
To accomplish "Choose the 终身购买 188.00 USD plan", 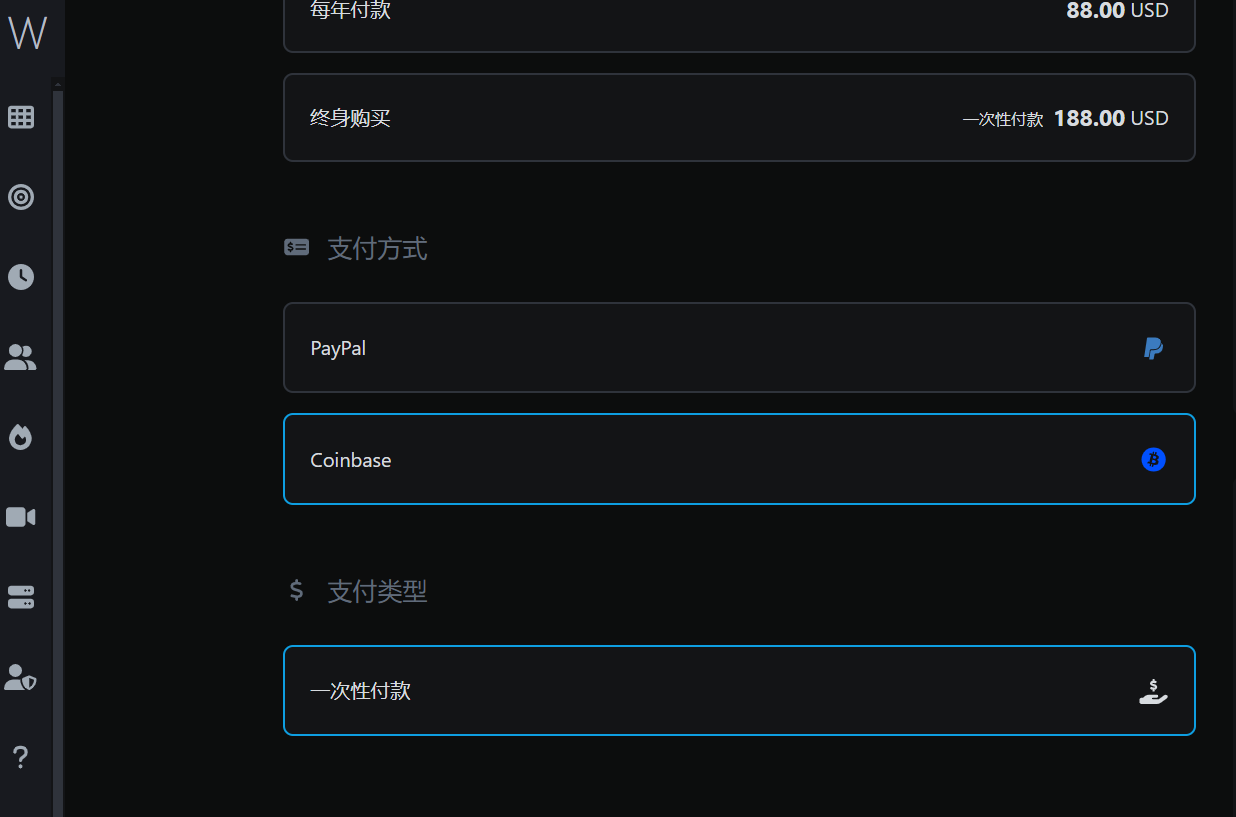I will (739, 117).
